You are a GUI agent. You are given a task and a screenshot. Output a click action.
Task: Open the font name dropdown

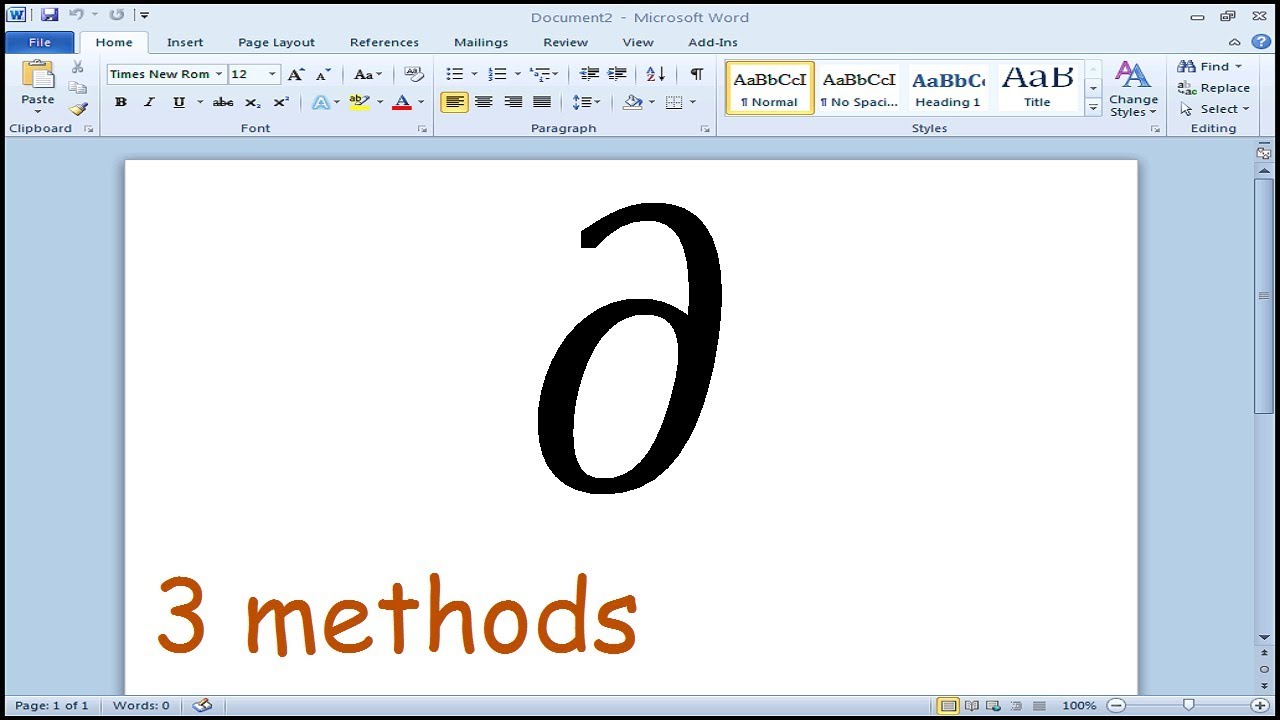tap(218, 74)
